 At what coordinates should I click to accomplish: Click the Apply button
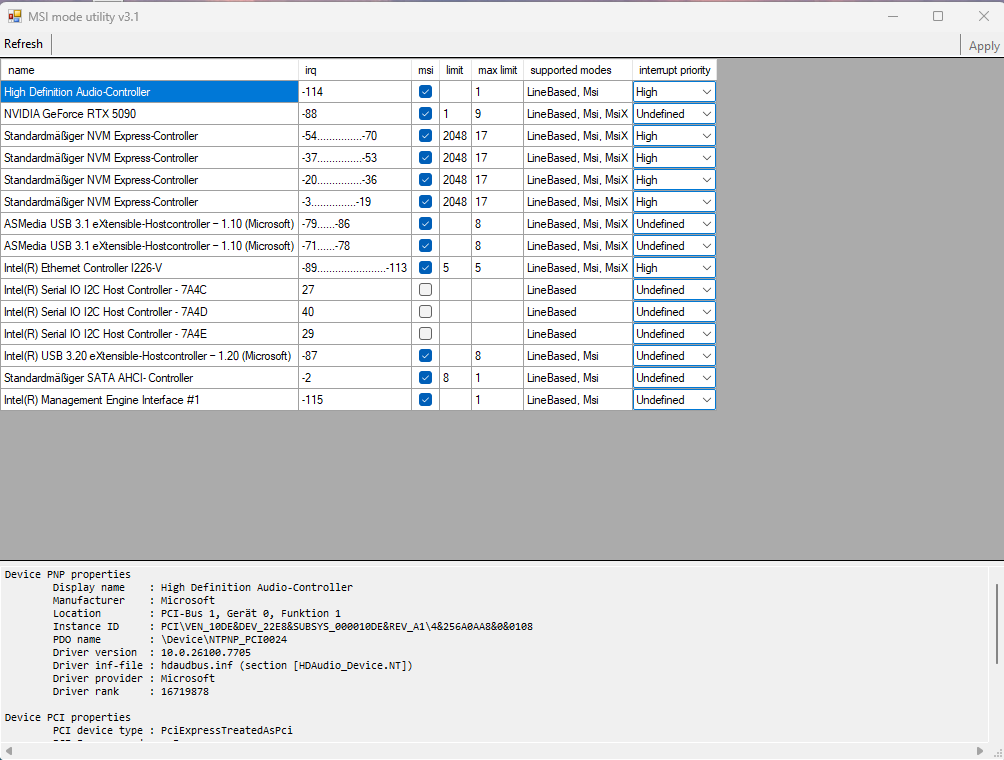tap(984, 45)
